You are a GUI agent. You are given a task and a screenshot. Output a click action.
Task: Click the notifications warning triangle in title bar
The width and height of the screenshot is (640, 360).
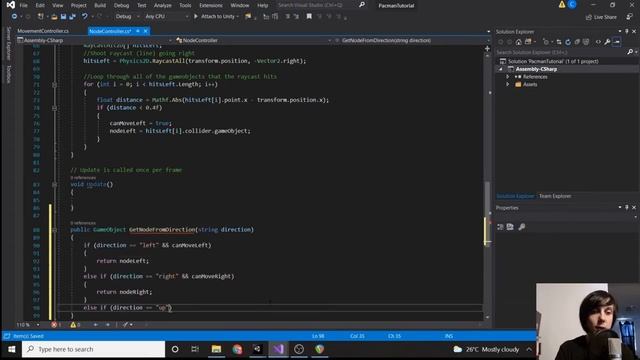tap(562, 4)
